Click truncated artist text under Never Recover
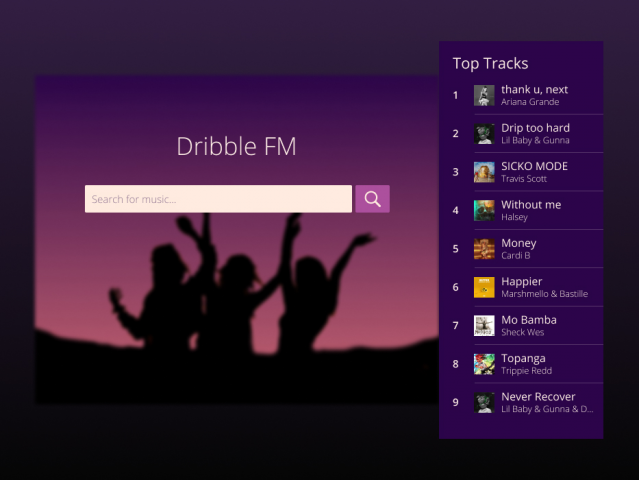This screenshot has width=639, height=480. [x=547, y=409]
